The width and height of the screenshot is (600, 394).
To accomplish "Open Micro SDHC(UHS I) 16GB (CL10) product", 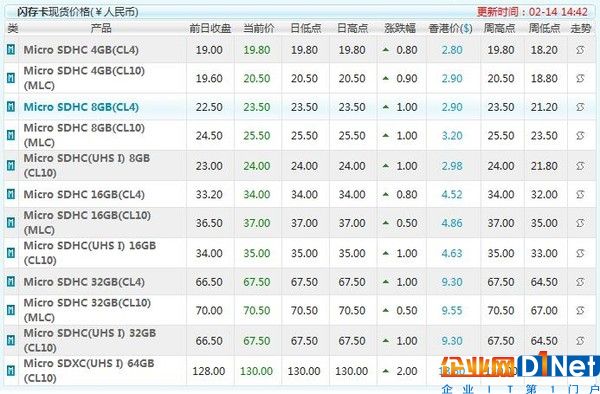I will pyautogui.click(x=90, y=253).
